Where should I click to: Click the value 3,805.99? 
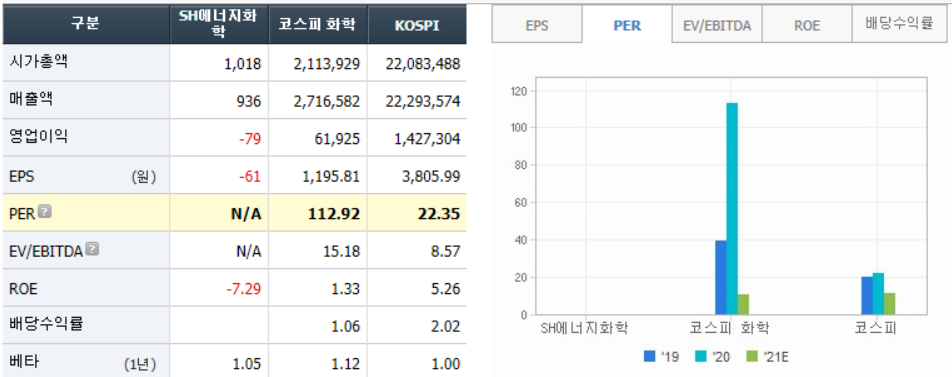(x=432, y=177)
